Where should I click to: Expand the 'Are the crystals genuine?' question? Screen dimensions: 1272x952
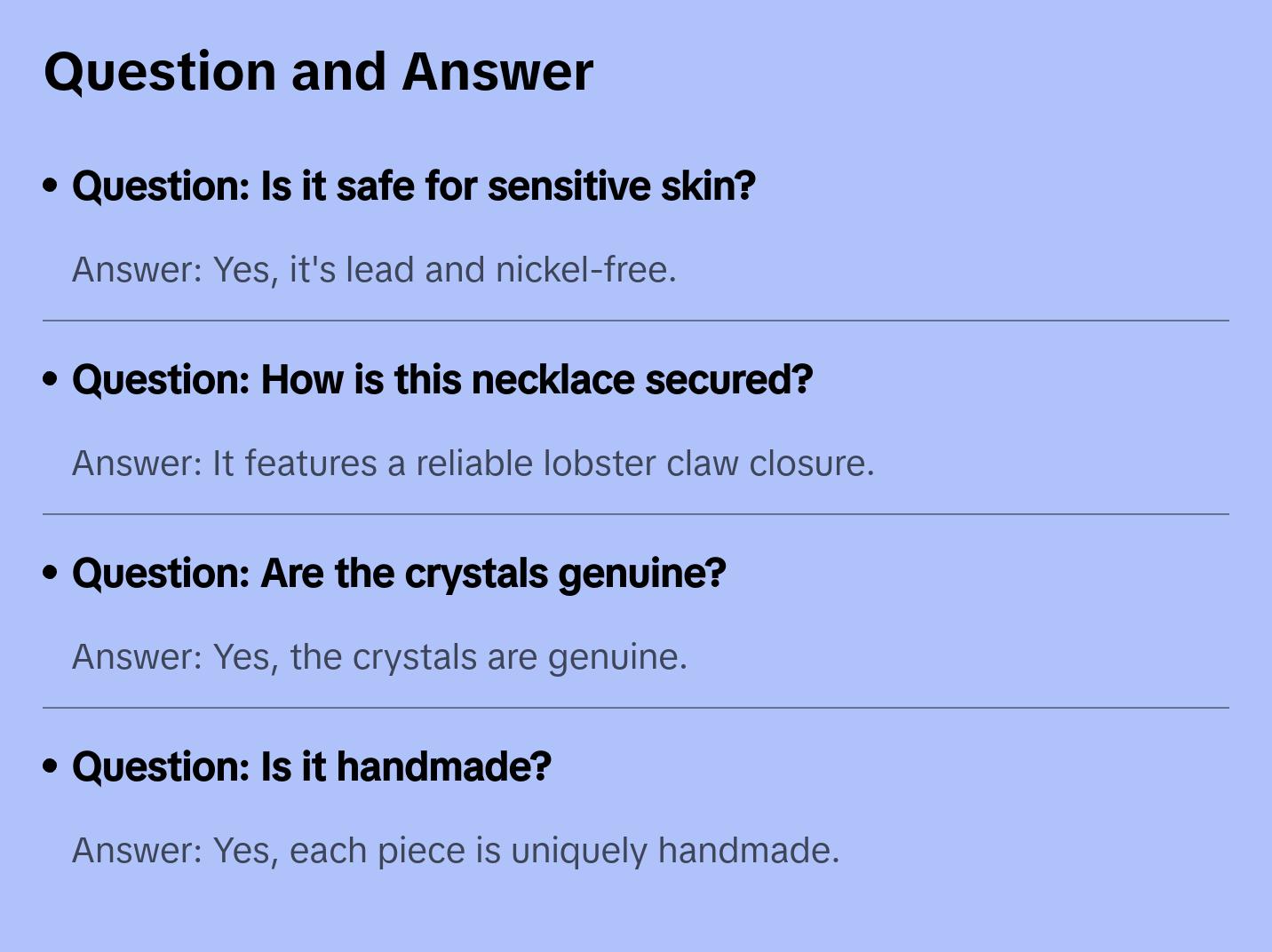[399, 573]
